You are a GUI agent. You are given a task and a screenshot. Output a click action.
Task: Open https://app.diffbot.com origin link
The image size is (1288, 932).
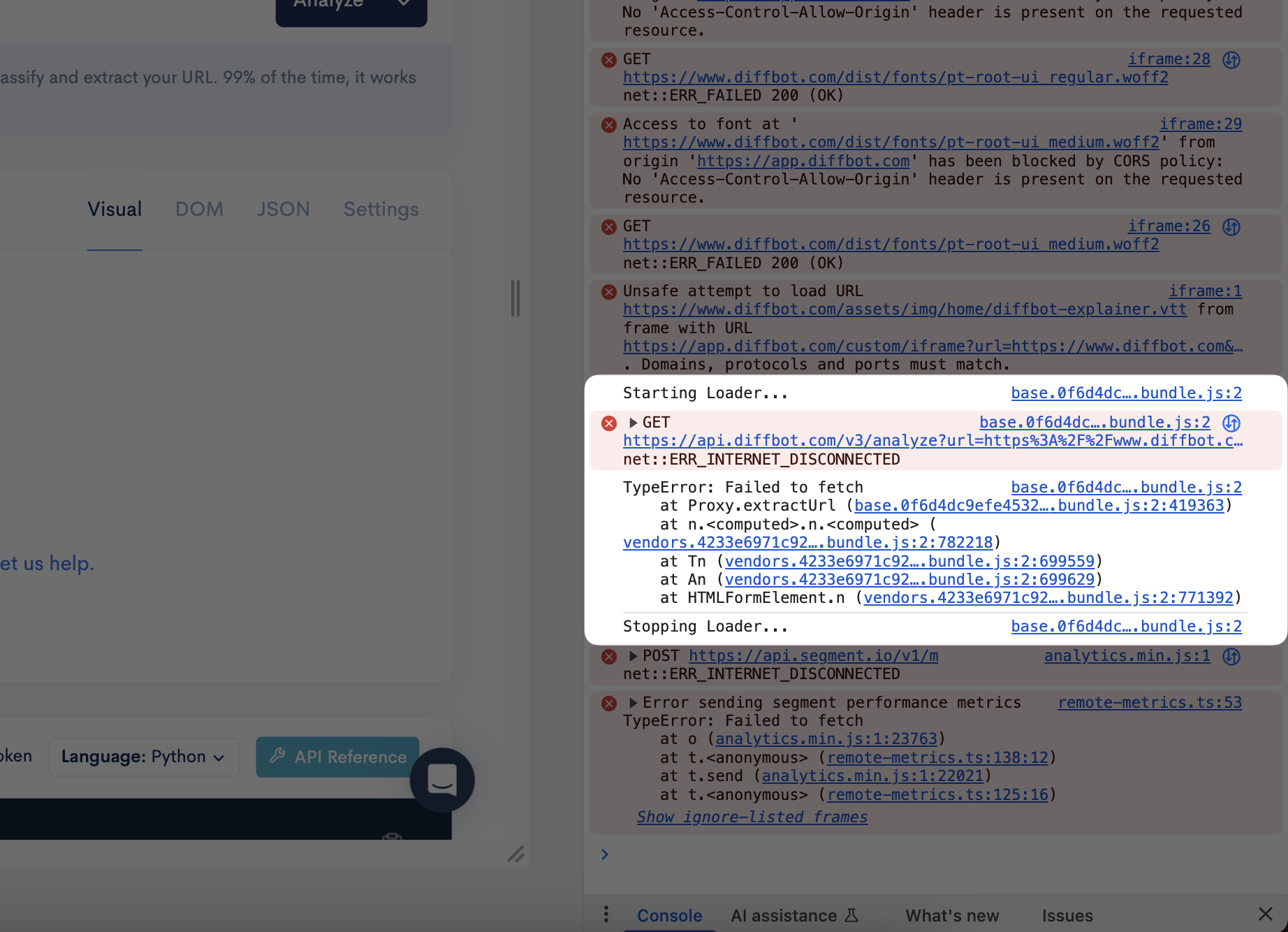click(803, 161)
